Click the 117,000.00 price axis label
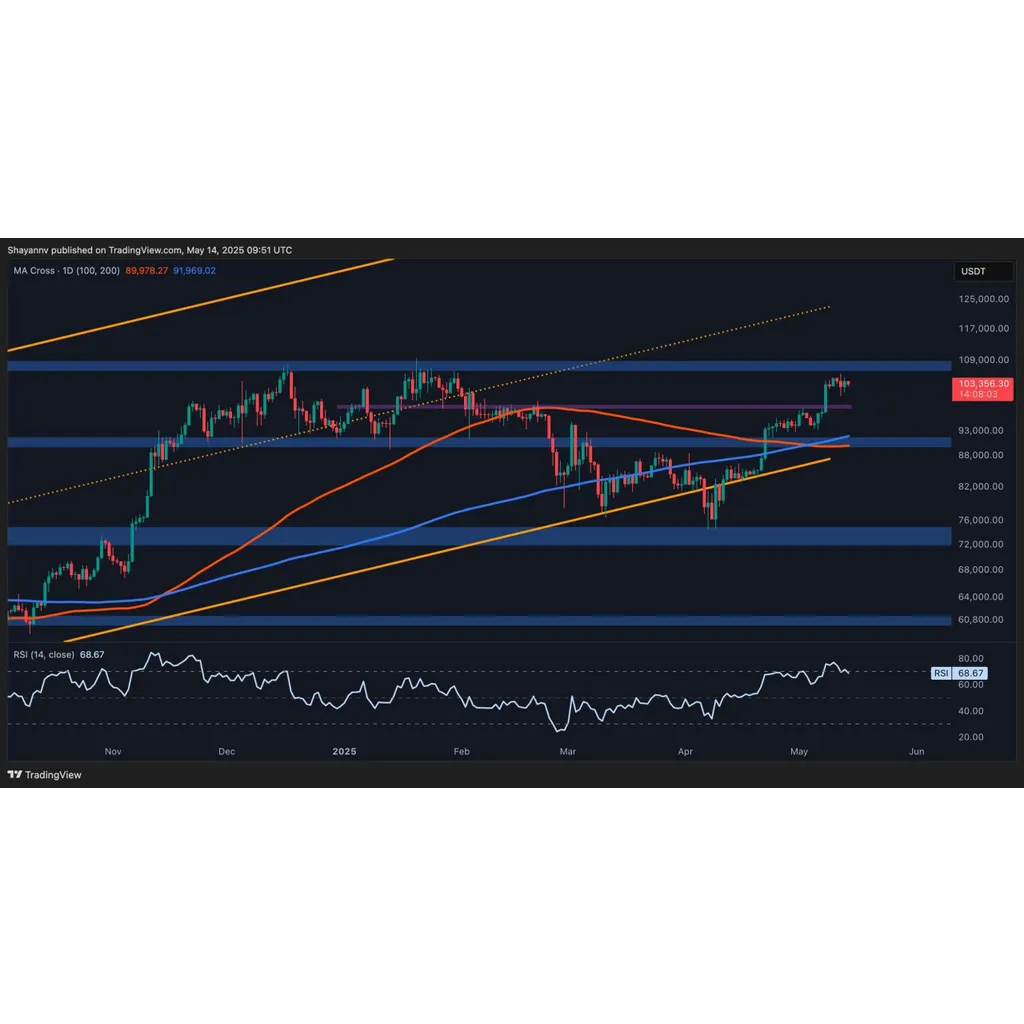Viewport: 1024px width, 1024px height. coord(984,328)
